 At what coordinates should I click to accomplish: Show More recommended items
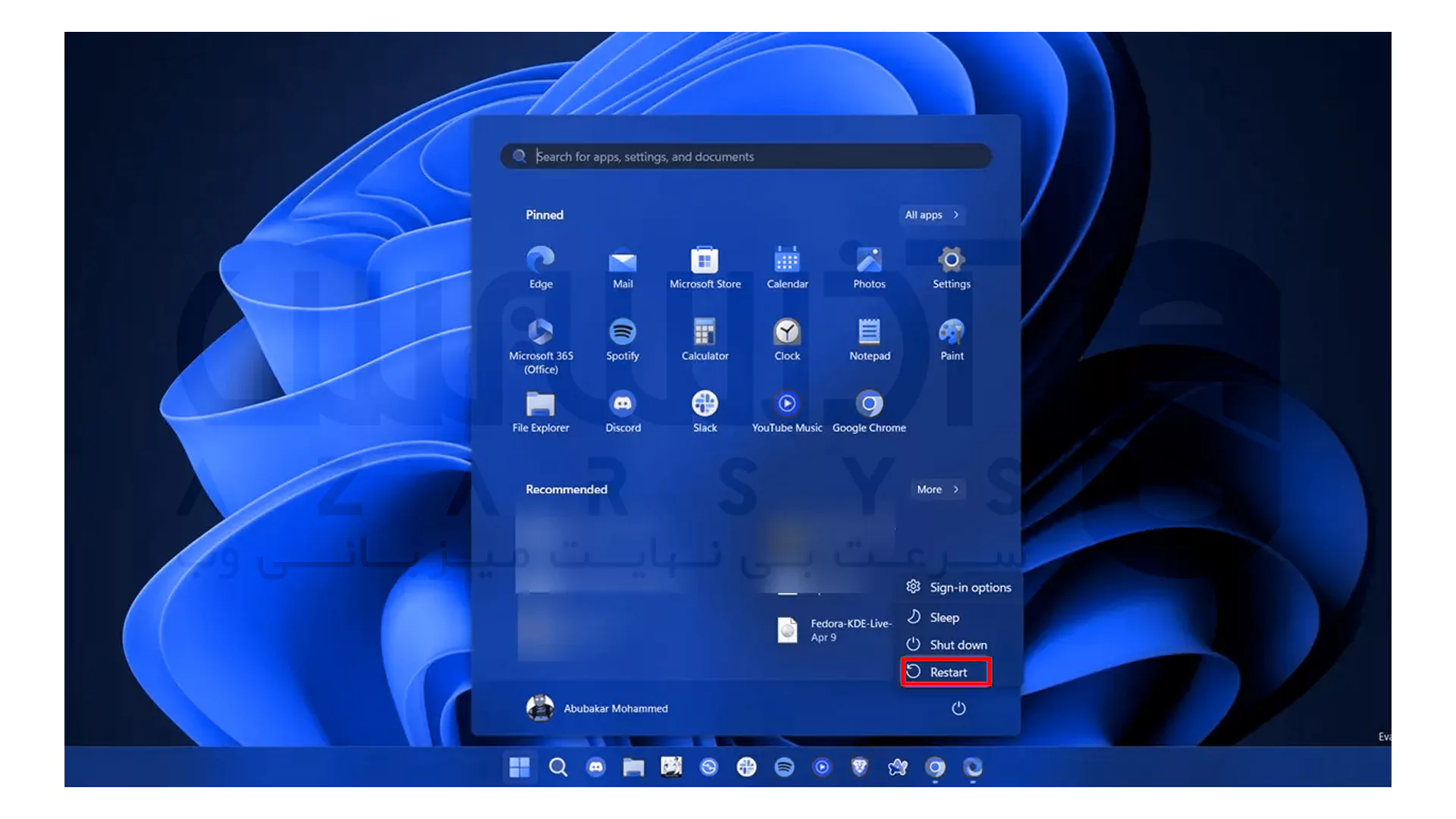tap(938, 489)
